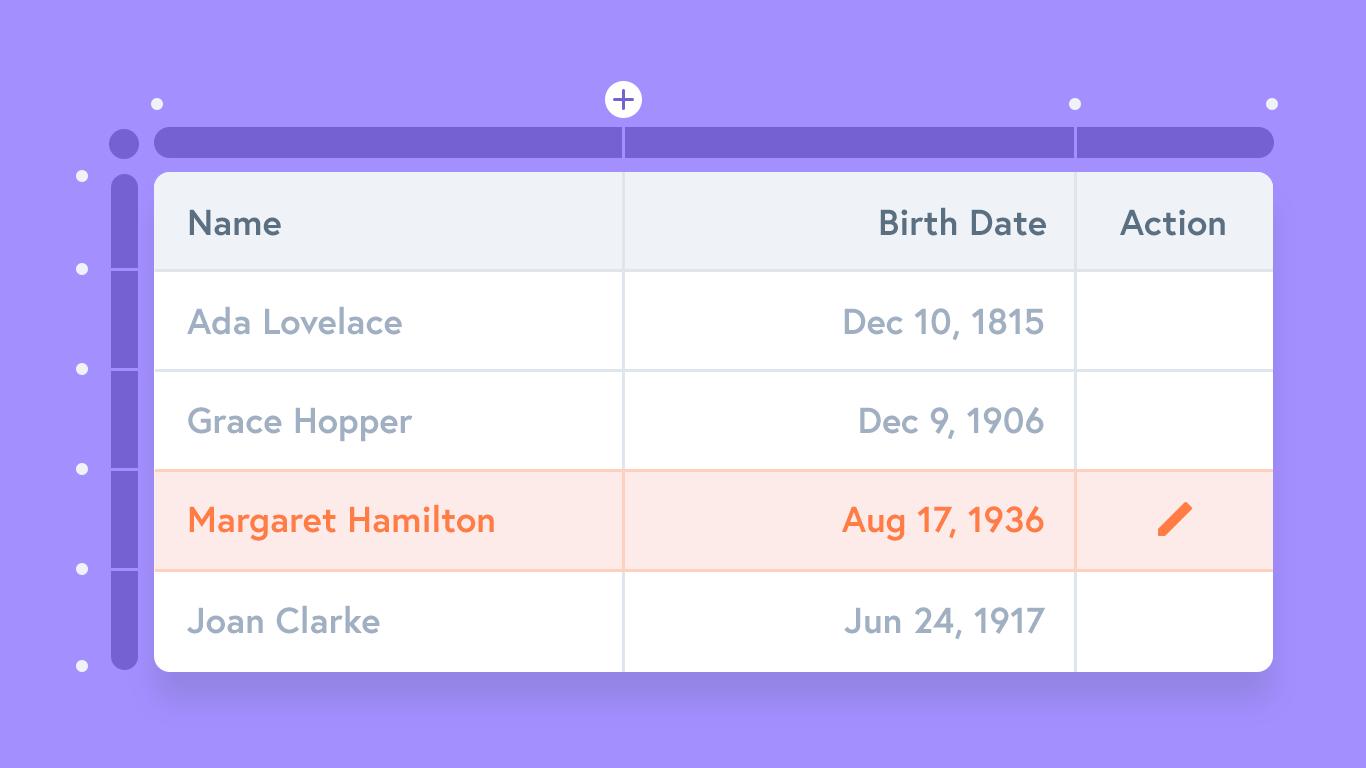
Task: Select the Joan Clarke cell
Action: click(284, 621)
